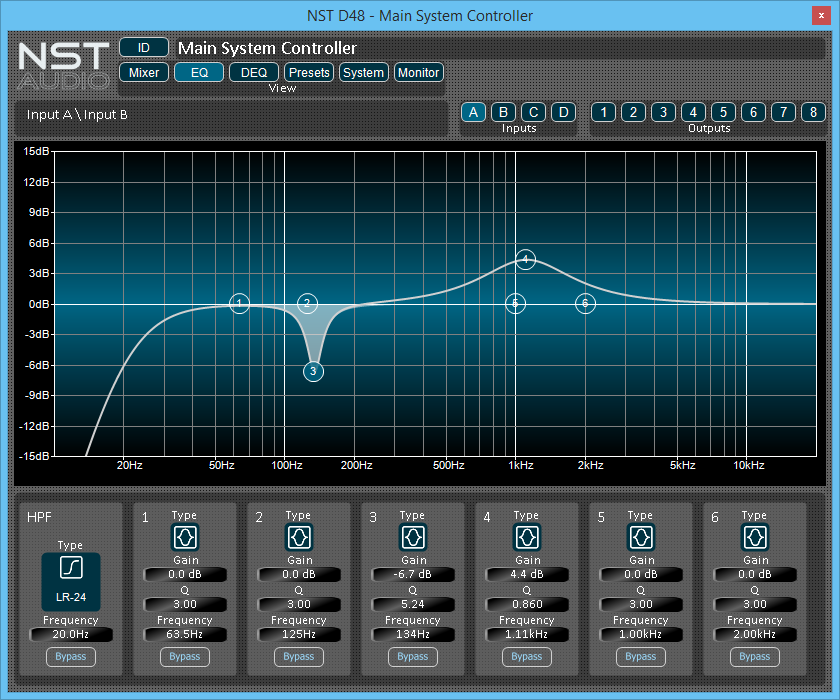The height and width of the screenshot is (700, 840).
Task: Select Output 2
Action: (633, 112)
